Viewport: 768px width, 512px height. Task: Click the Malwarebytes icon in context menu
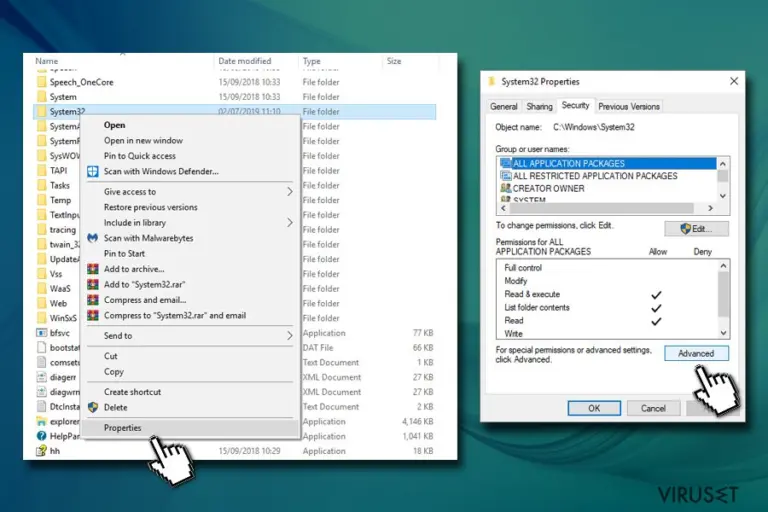[x=93, y=238]
